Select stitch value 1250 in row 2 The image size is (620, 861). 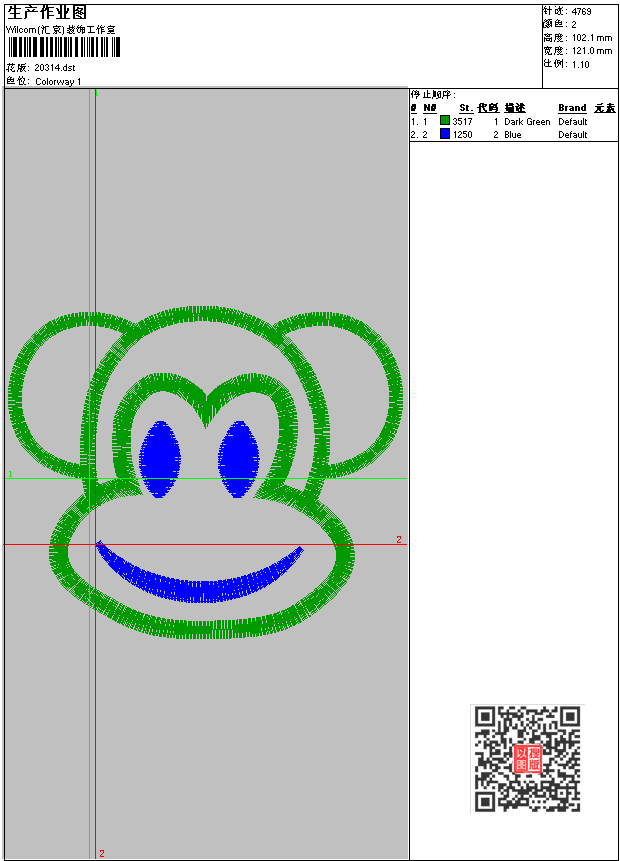point(462,135)
